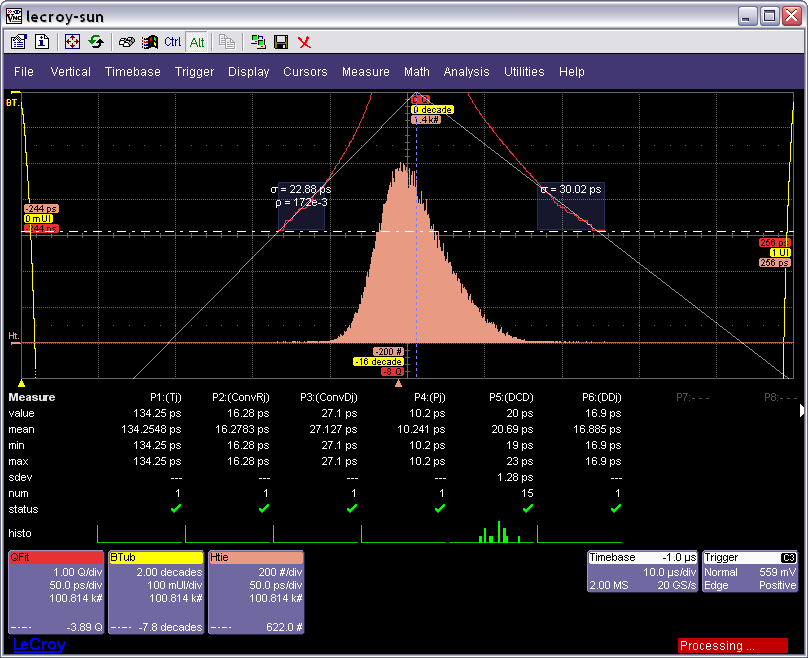
Task: Click the sigma = 30.02 ps annotation
Action: pos(570,190)
